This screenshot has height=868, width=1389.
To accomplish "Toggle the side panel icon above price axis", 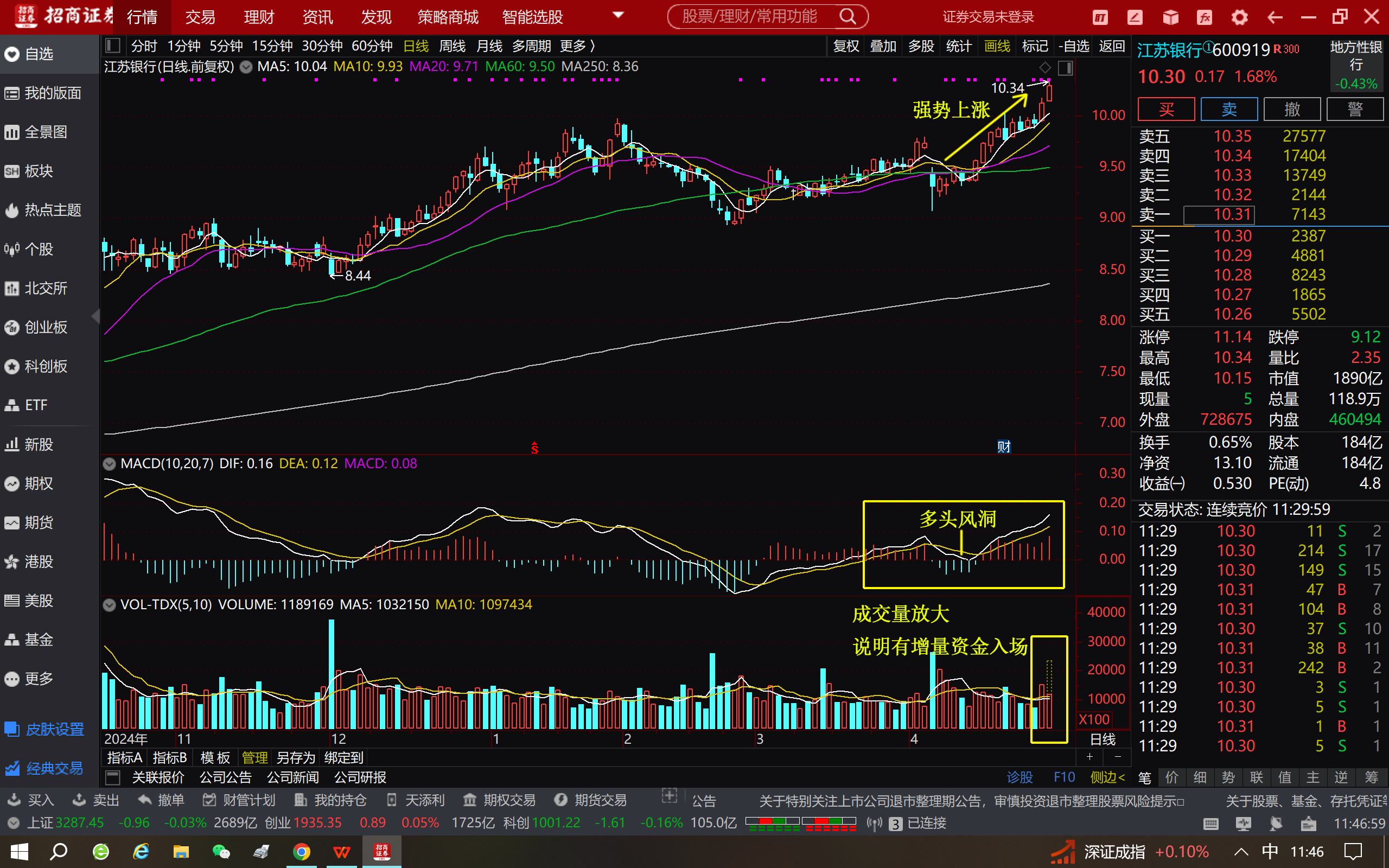I will (1065, 68).
